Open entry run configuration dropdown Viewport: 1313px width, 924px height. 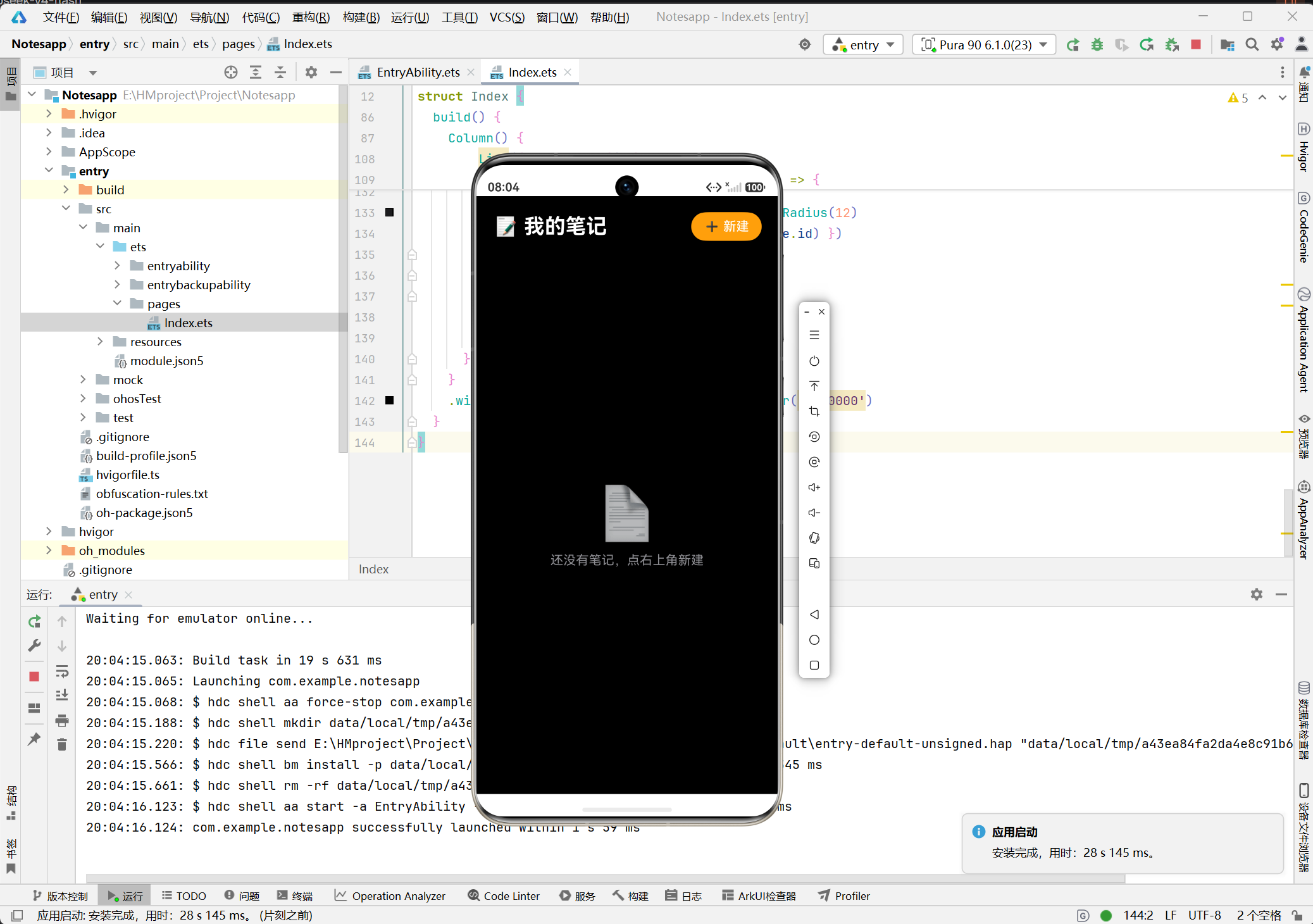[864, 45]
